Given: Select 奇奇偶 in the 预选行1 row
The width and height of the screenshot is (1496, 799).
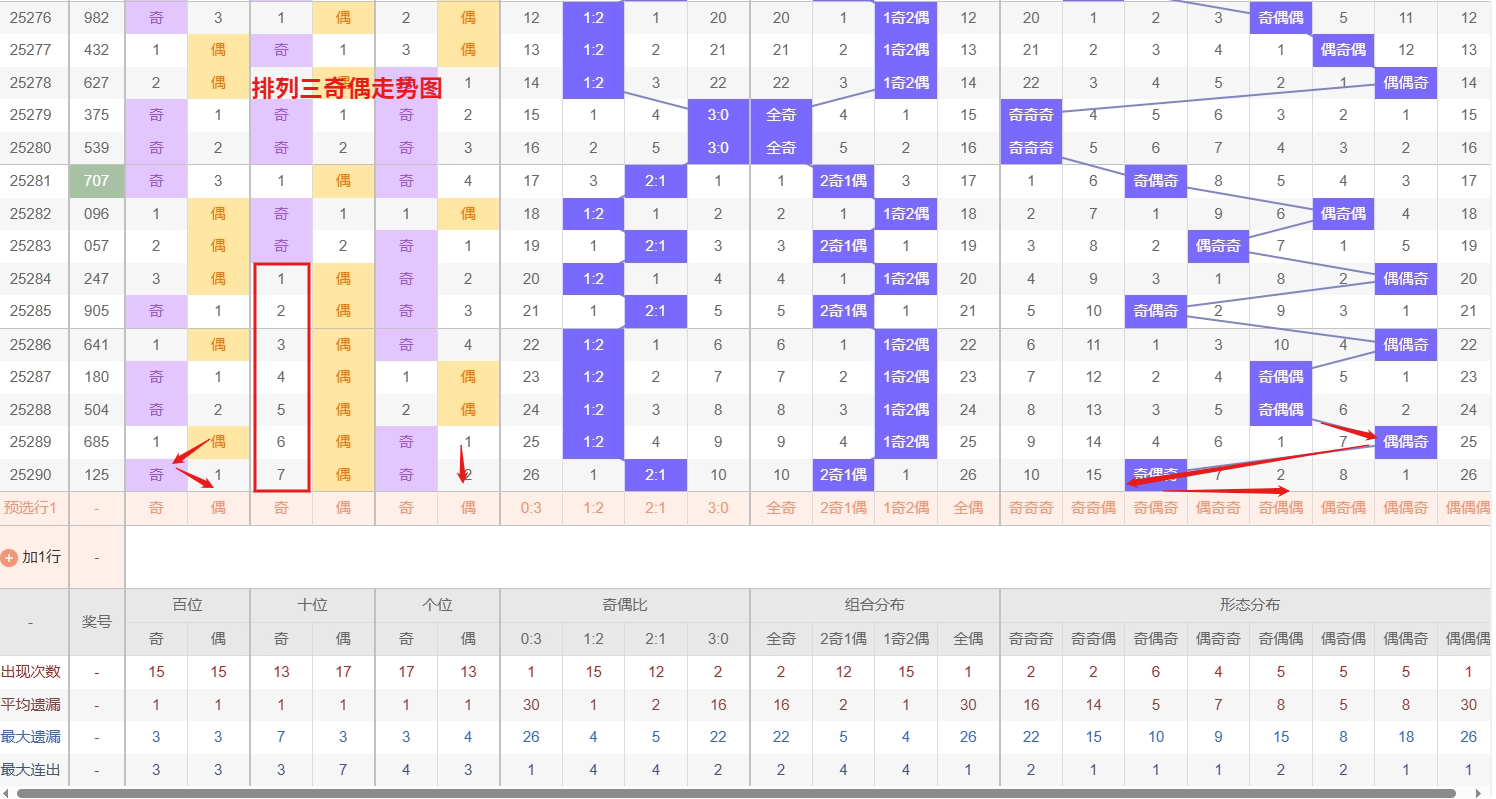Looking at the screenshot, I should point(1093,508).
